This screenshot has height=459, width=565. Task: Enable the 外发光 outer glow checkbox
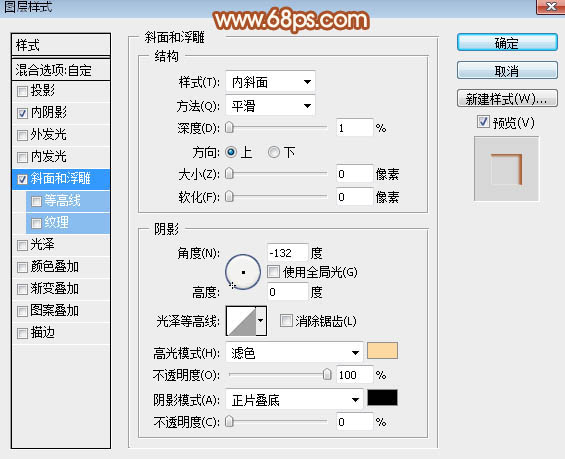pyautogui.click(x=22, y=135)
